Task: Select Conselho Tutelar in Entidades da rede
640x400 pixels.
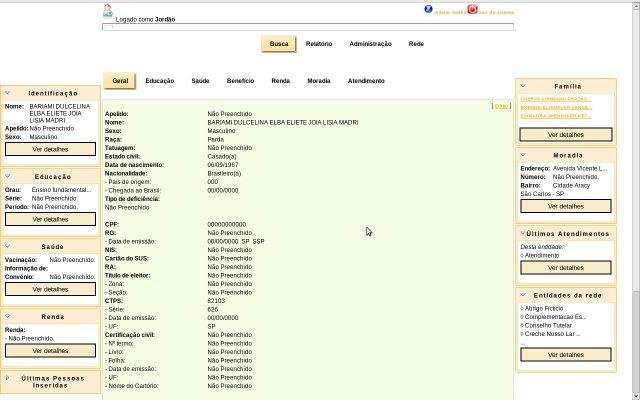Action: tap(548, 325)
